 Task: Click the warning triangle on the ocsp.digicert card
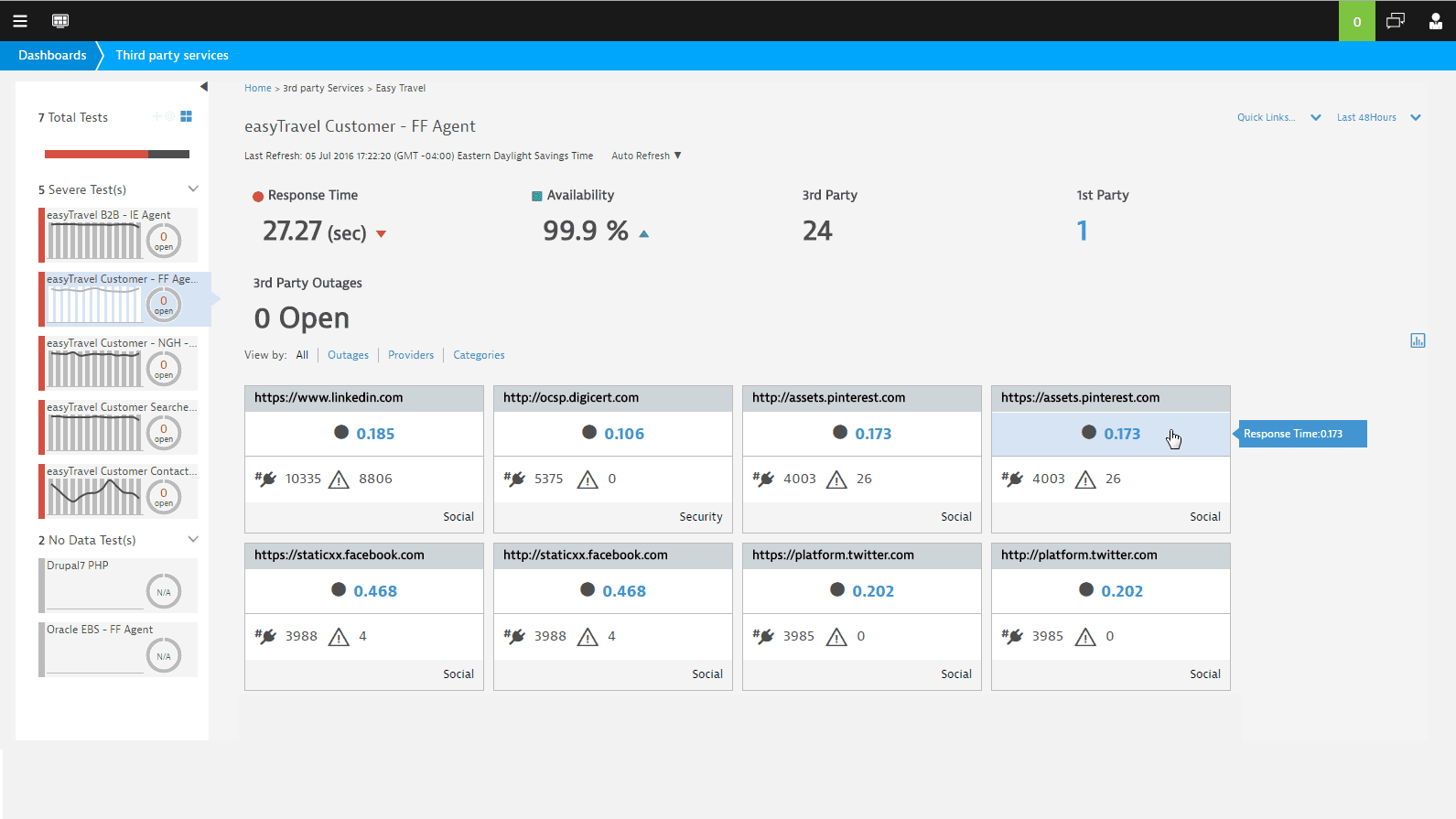click(x=588, y=480)
